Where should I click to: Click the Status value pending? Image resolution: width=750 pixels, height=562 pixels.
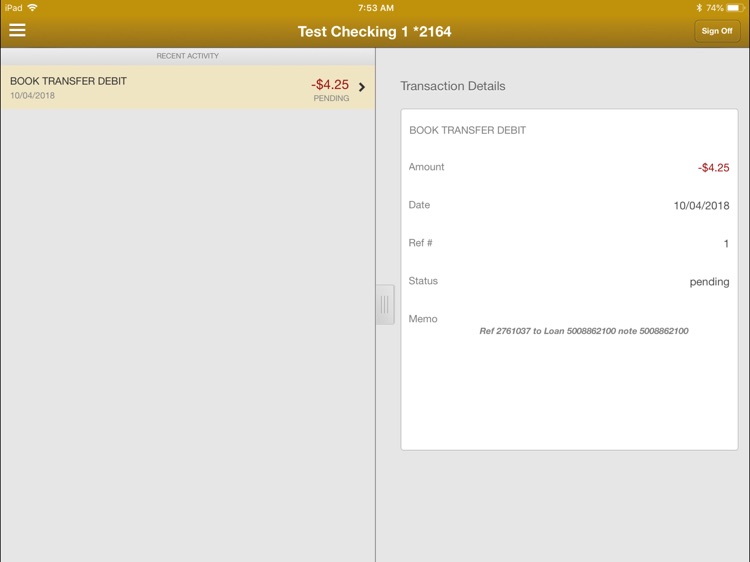point(709,282)
